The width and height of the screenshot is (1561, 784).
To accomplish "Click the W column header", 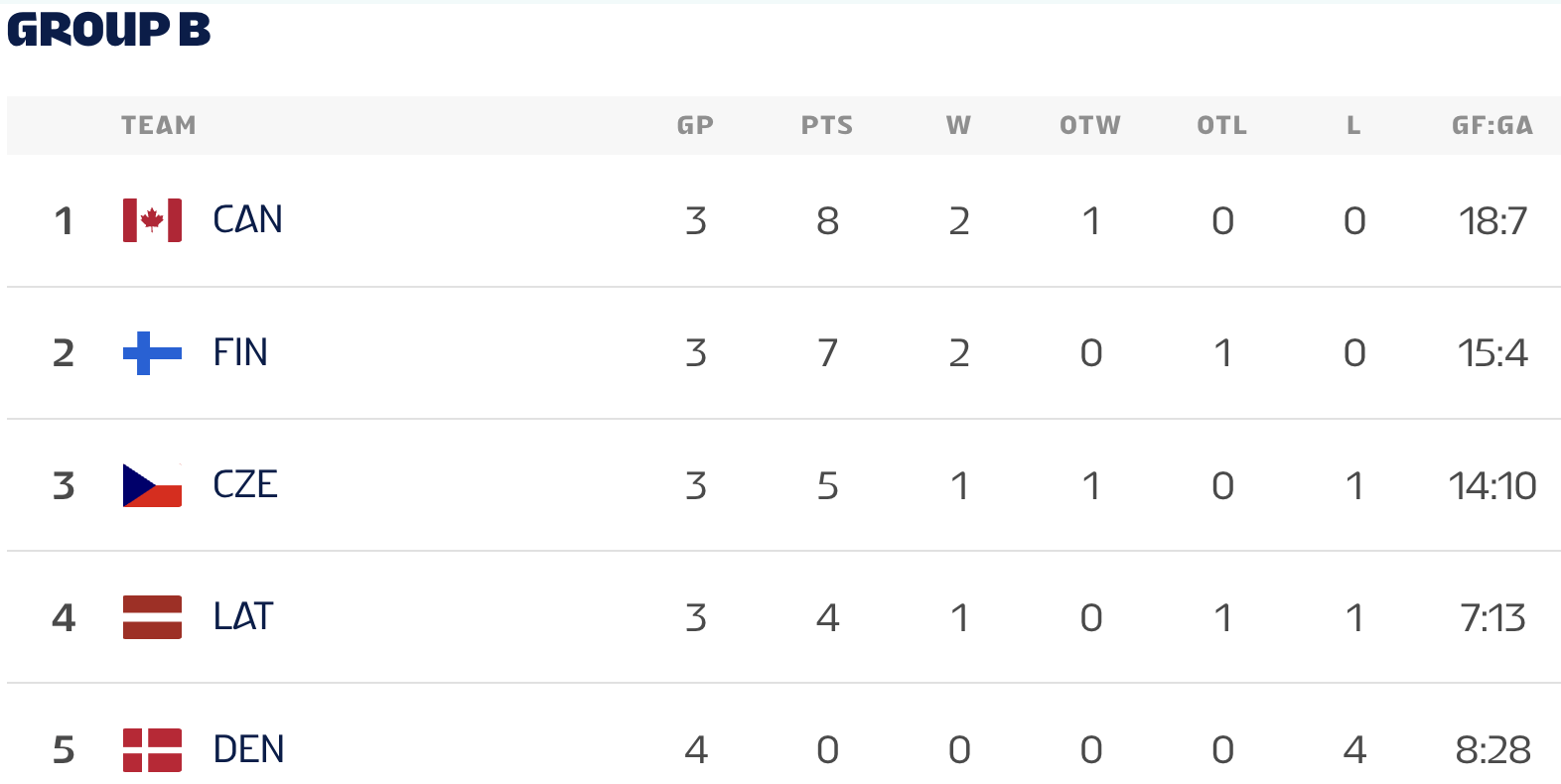I will [958, 126].
